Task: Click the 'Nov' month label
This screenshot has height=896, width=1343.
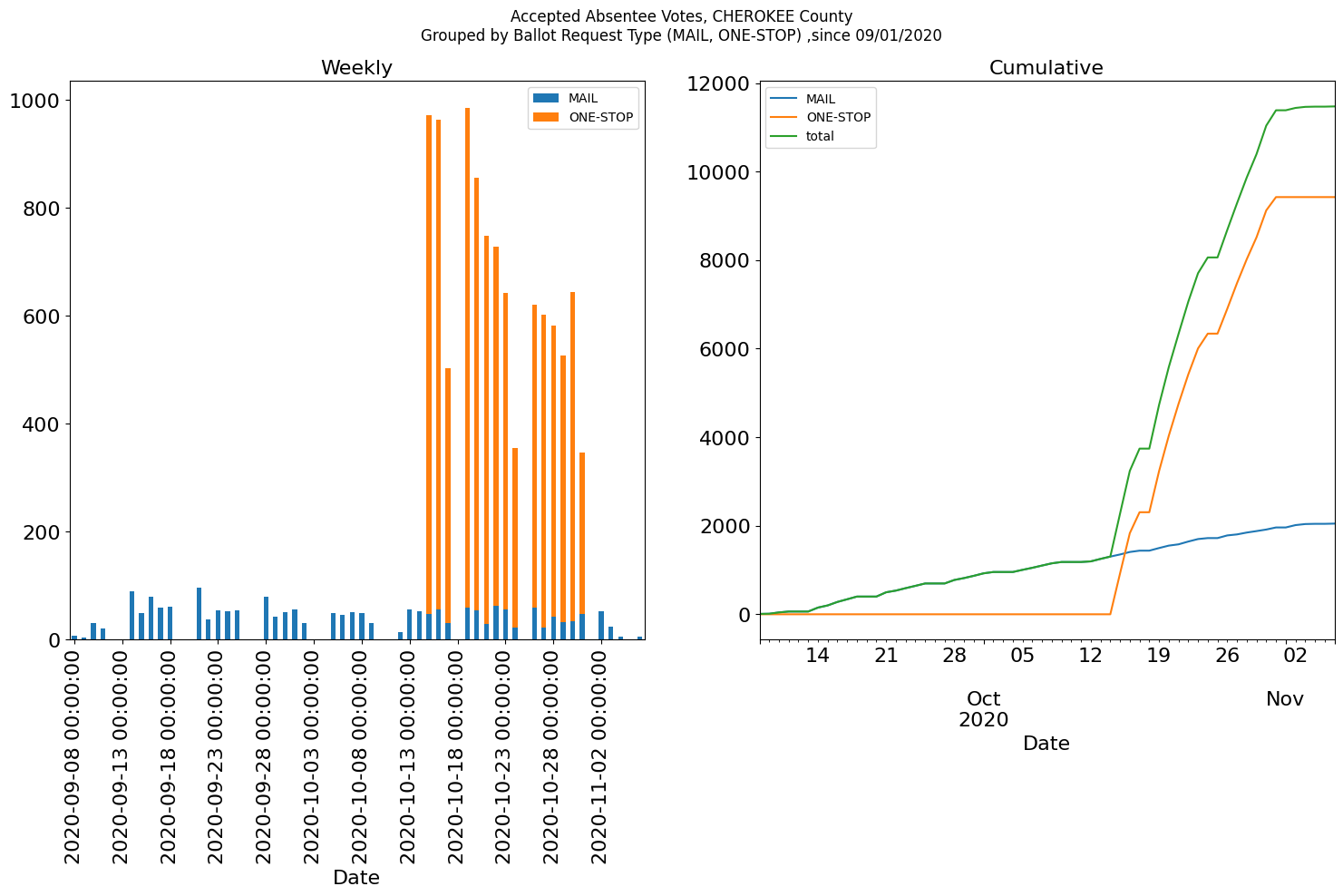Action: [1285, 699]
